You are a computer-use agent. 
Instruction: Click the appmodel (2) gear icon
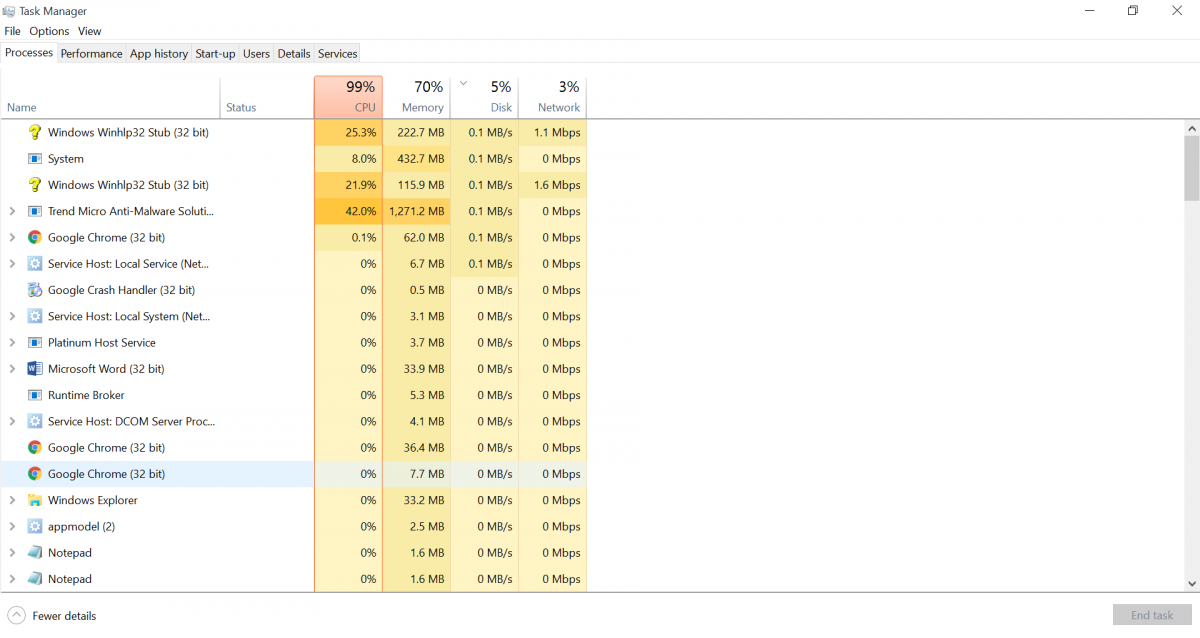pos(35,526)
